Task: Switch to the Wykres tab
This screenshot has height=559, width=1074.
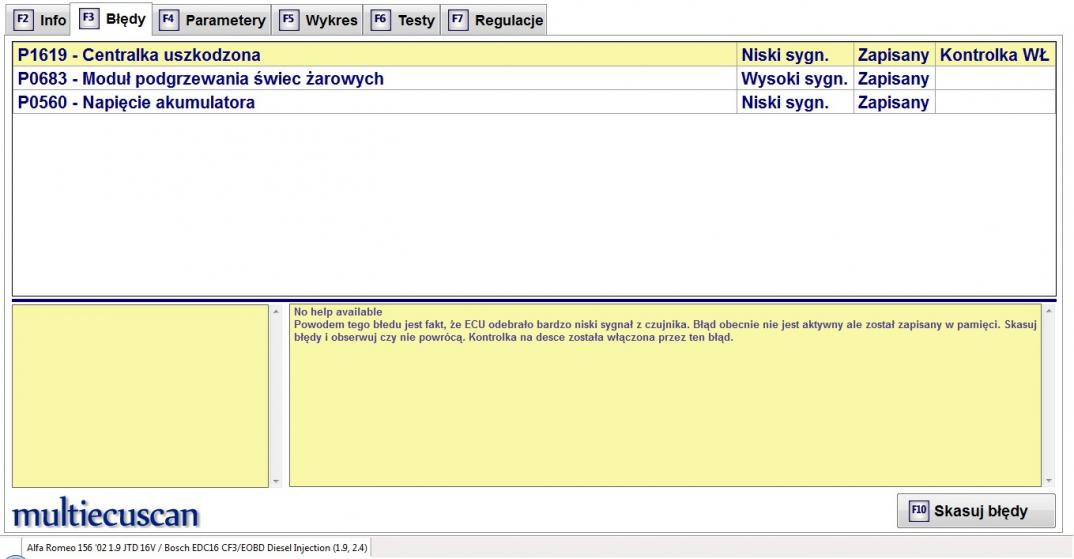Action: pos(319,20)
